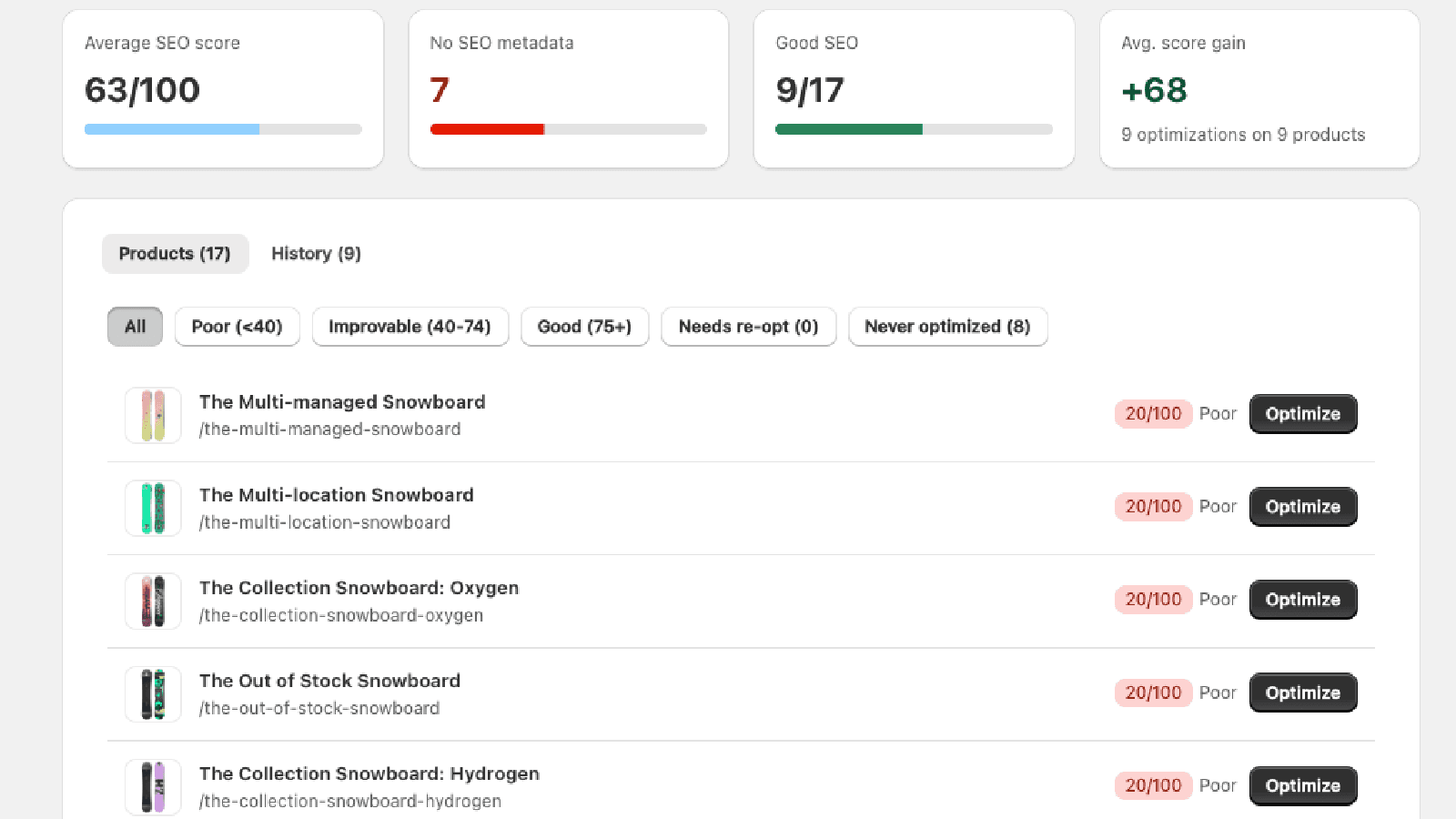Screen dimensions: 1456x819
Task: Click the green Good SEO progress bar
Action: click(x=914, y=129)
